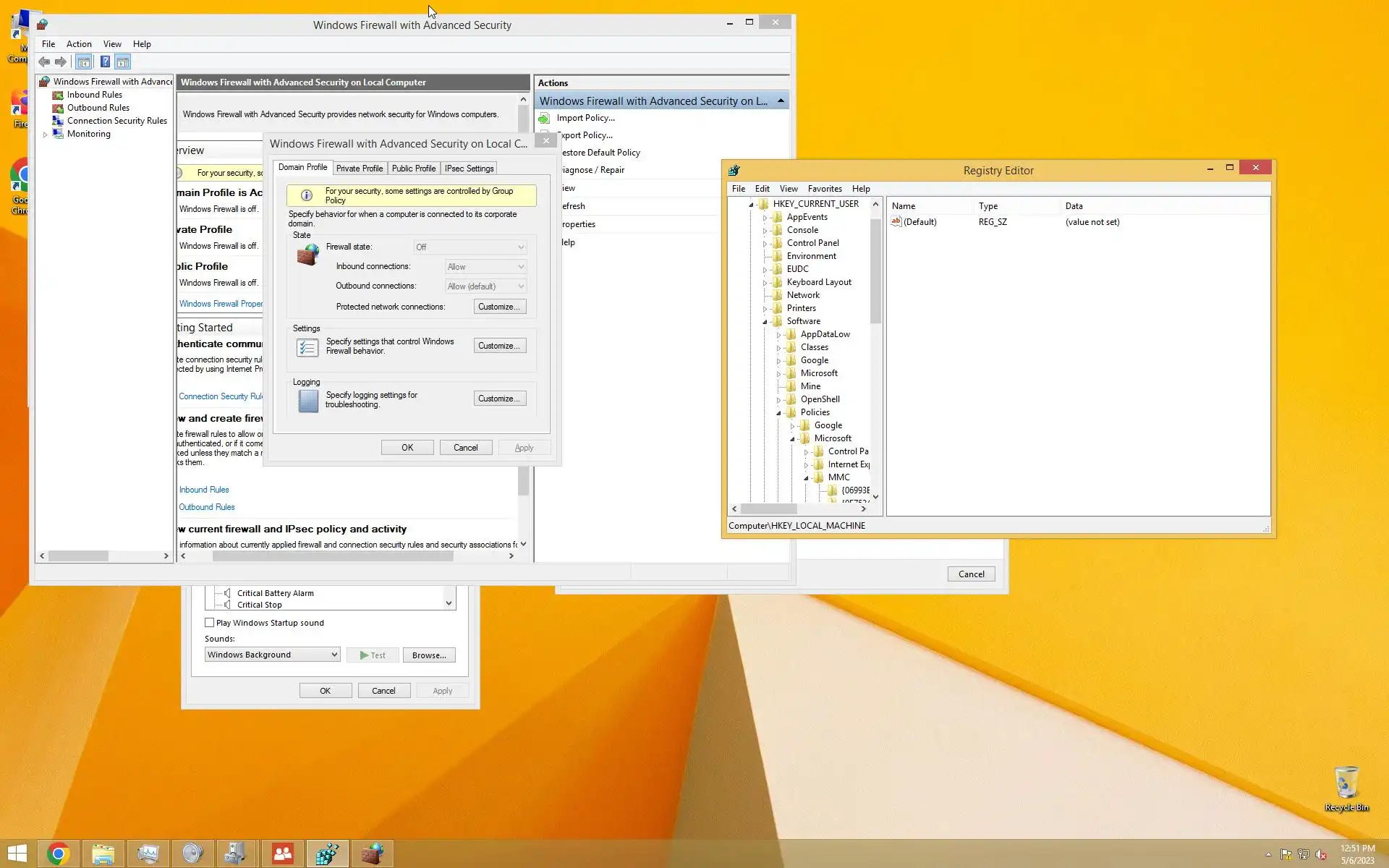Click the Firewall taskbar icon
Viewport: 1389px width, 868px height.
click(x=372, y=854)
